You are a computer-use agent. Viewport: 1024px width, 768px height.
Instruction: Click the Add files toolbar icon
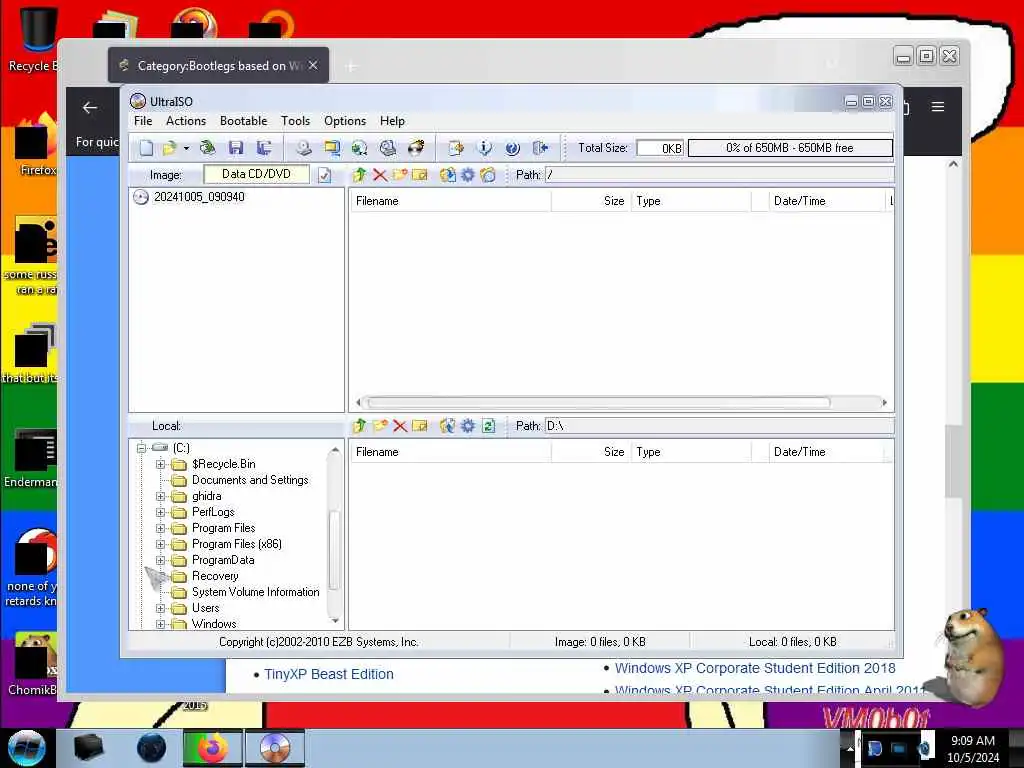(x=456, y=148)
